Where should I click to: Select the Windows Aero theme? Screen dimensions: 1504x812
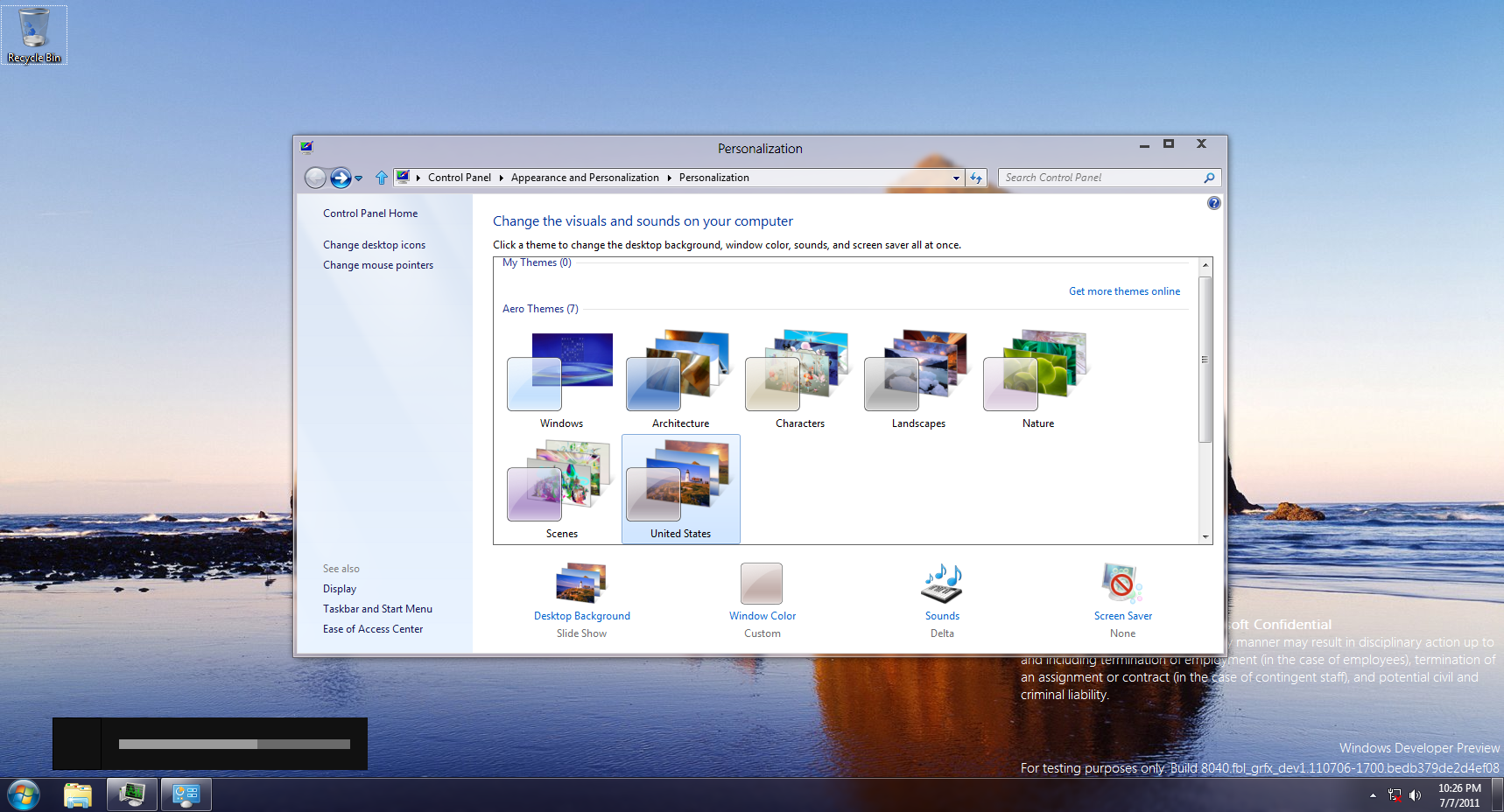tap(561, 380)
